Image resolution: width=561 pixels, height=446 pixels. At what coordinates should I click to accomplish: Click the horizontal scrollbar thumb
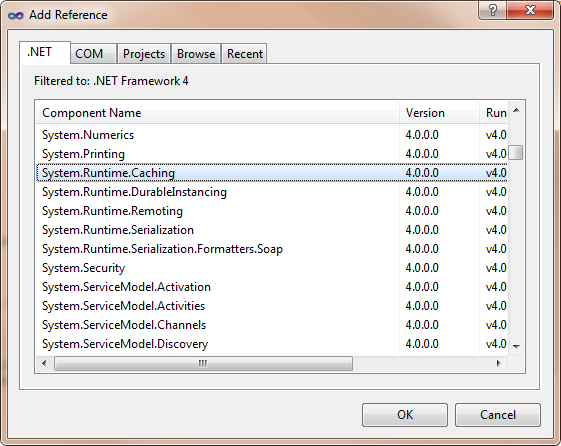tap(203, 364)
